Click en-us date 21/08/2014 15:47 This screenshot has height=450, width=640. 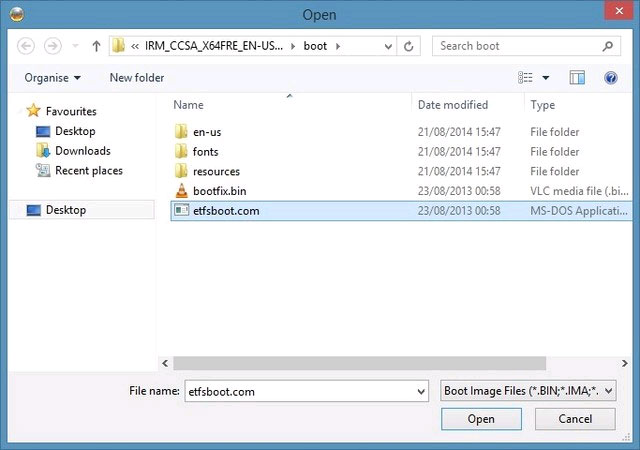[x=459, y=132]
